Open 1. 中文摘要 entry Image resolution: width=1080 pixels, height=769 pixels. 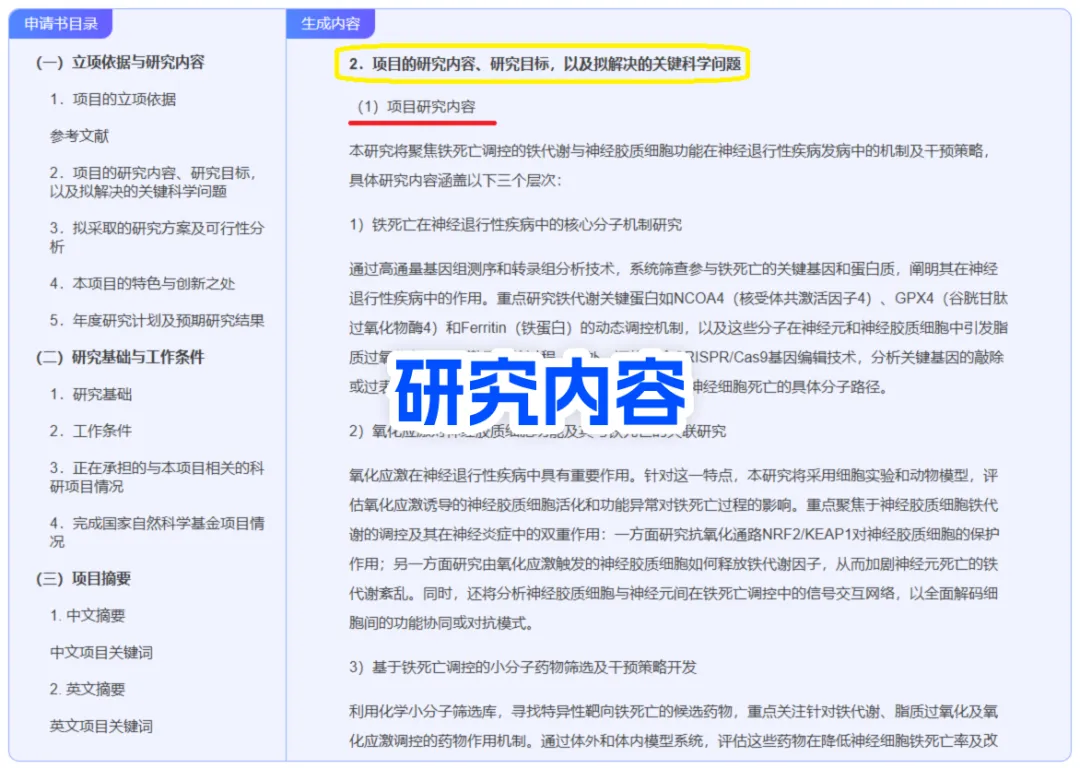[x=87, y=615]
